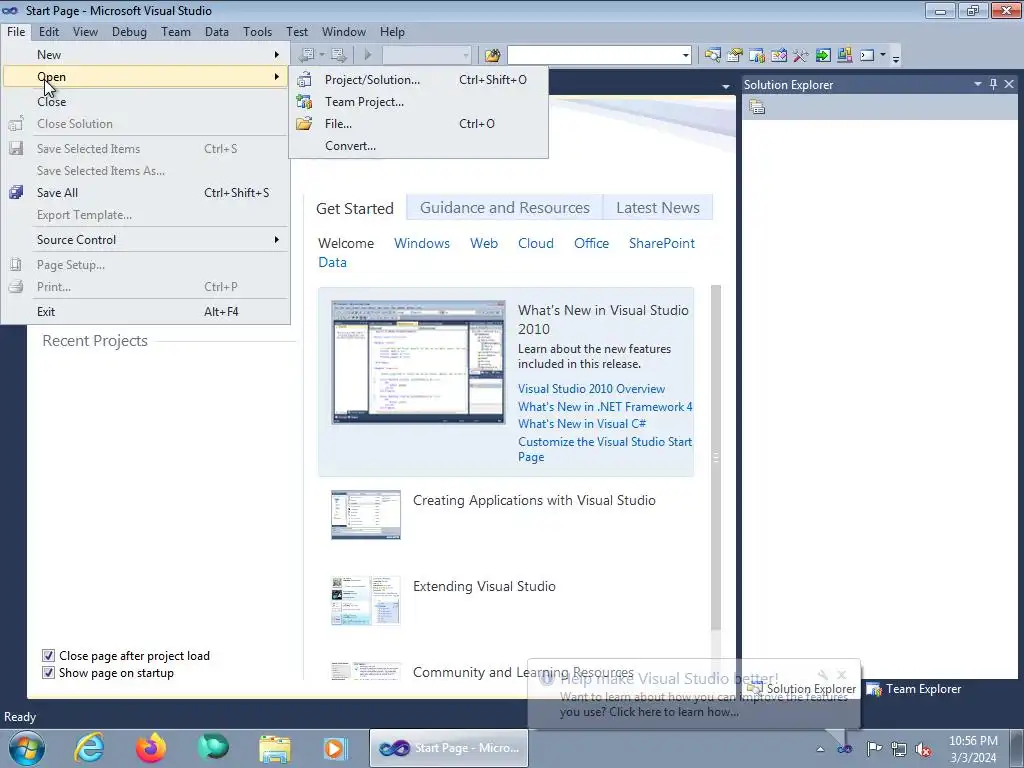The image size is (1024, 768).
Task: Open Internet Explorer from the taskbar
Action: pos(88,748)
